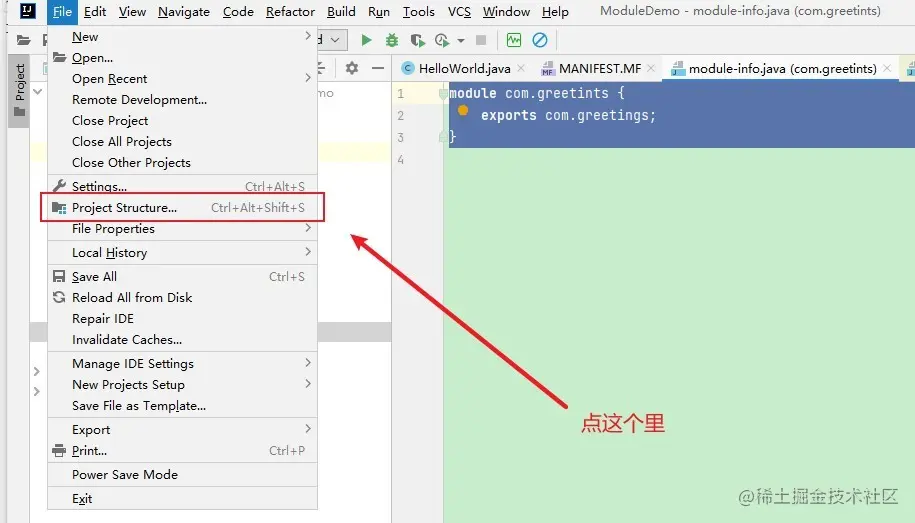
Task: Choose Exit from File menu
Action: pyautogui.click(x=182, y=498)
